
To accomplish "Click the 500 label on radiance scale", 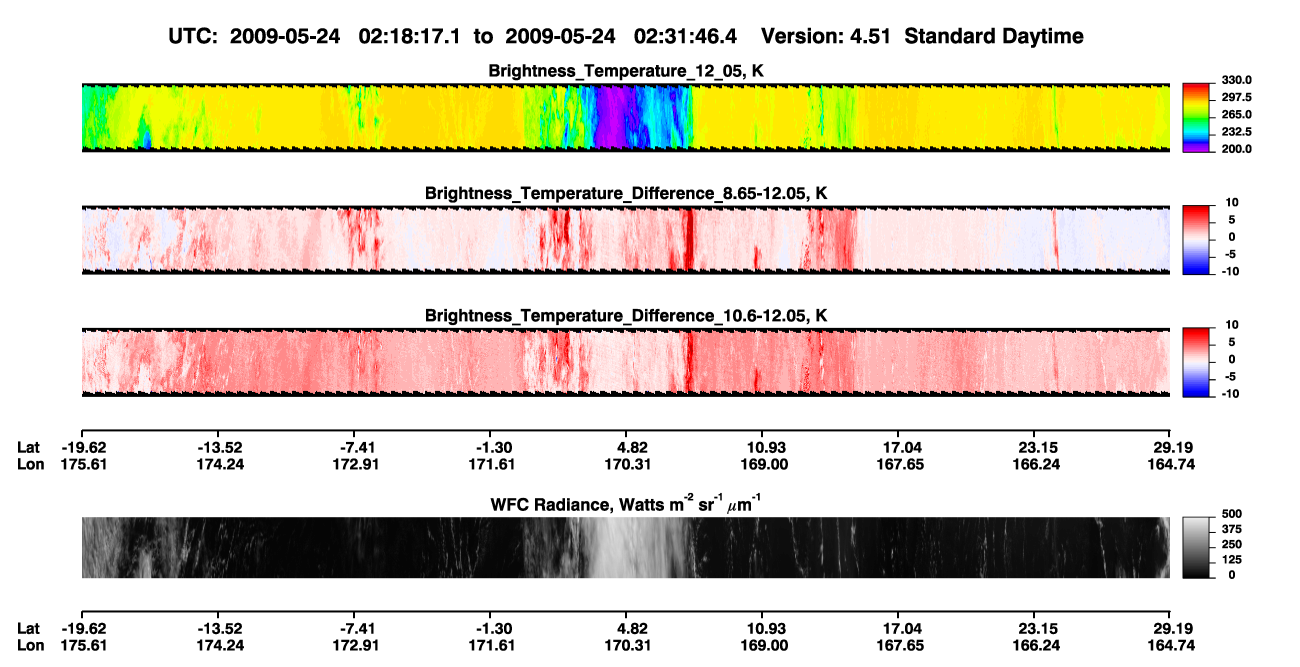I will pyautogui.click(x=1230, y=514).
